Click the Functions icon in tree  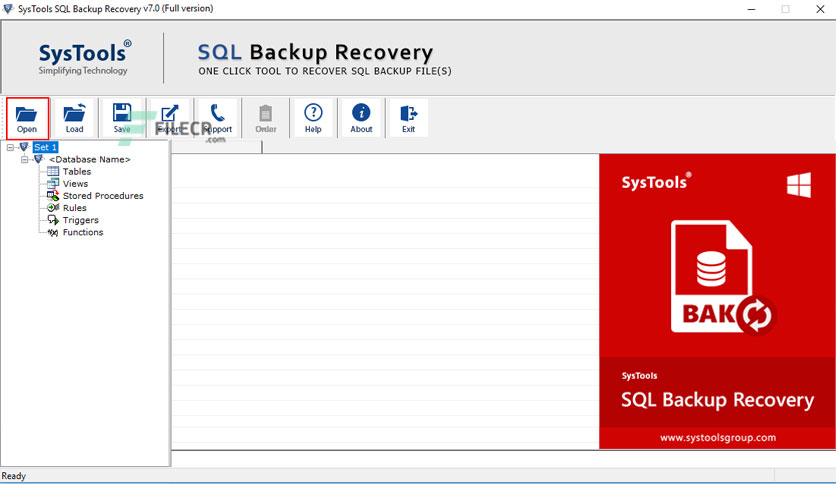pyautogui.click(x=53, y=232)
